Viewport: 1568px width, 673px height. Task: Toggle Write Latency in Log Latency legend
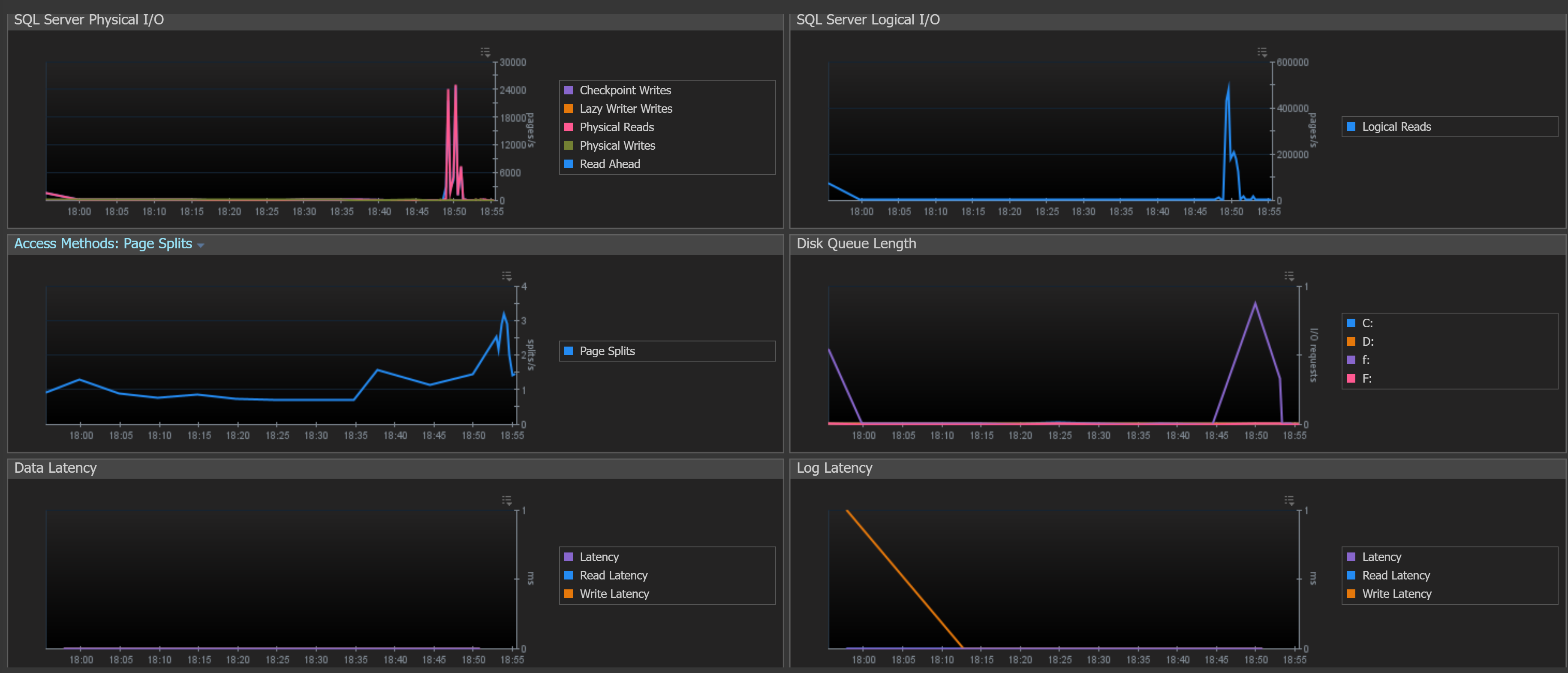1389,594
